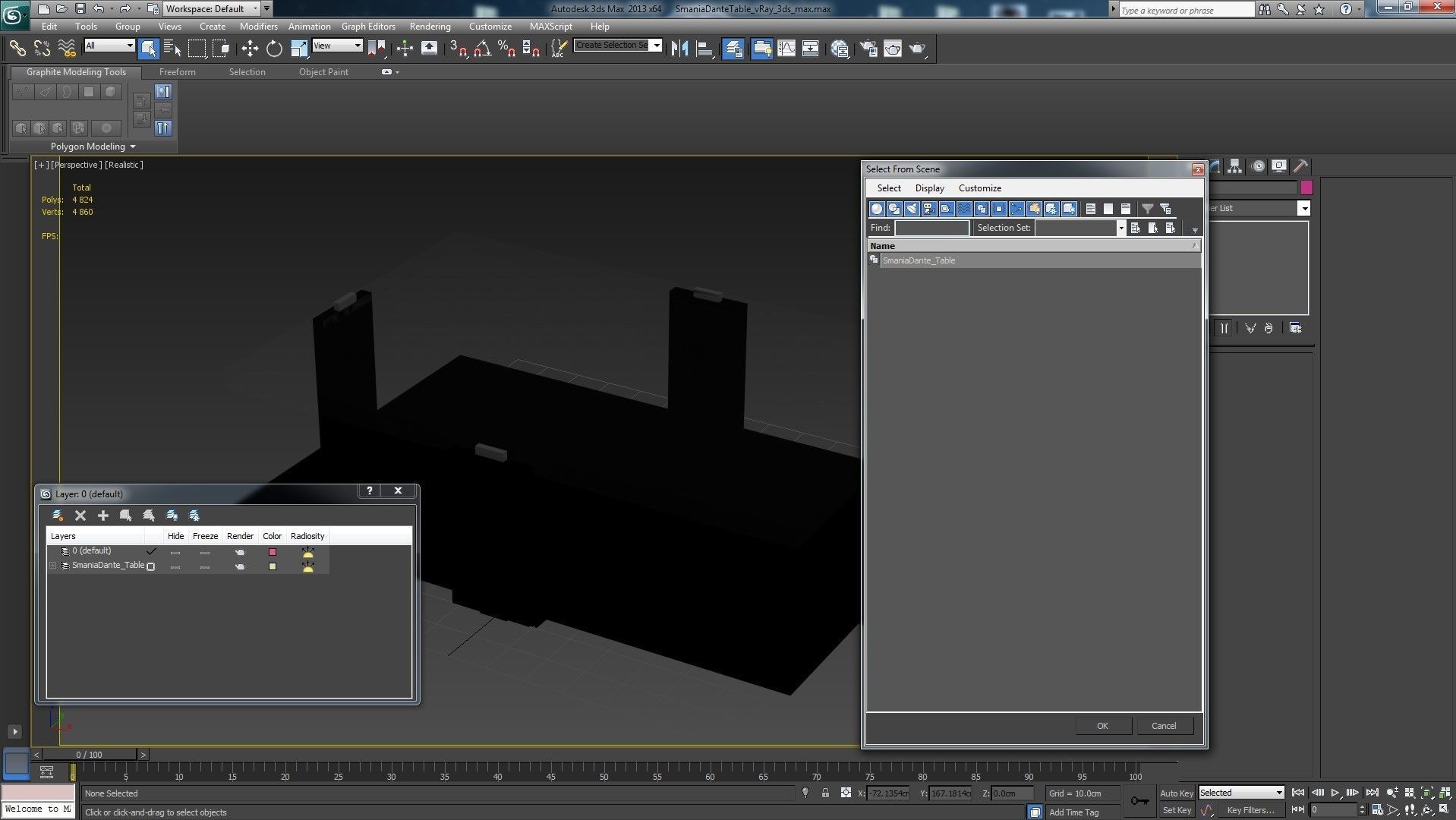Expand the Polygon Modeling panel dropdown
This screenshot has height=820, width=1456.
point(93,147)
